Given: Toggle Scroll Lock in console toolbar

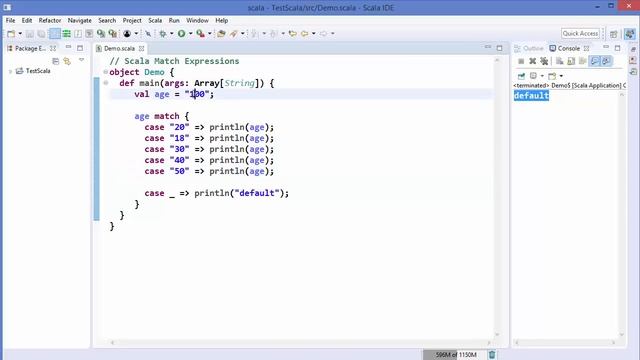Looking at the screenshot, I should coord(571,61).
